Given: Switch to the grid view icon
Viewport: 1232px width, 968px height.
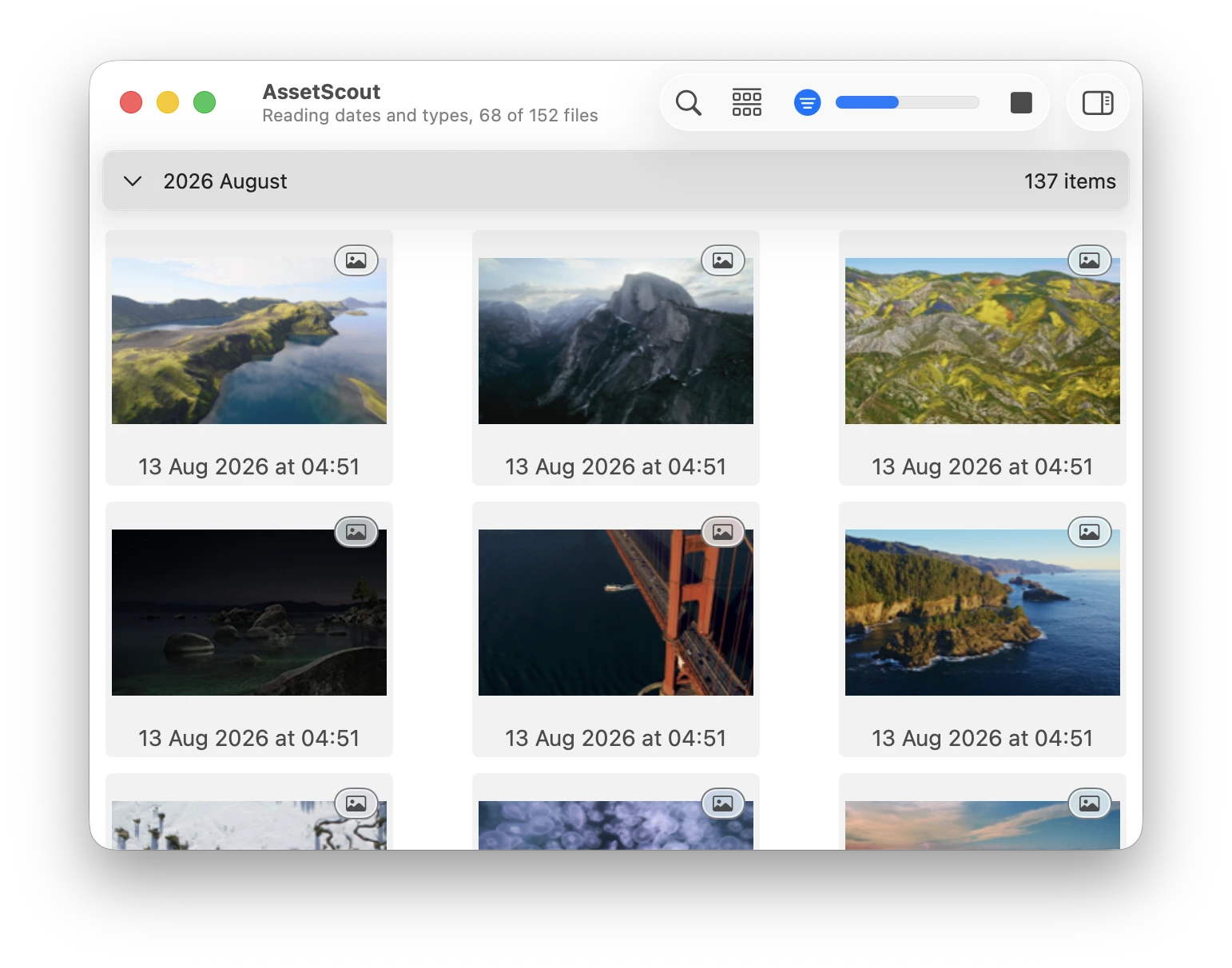Looking at the screenshot, I should pos(747,103).
